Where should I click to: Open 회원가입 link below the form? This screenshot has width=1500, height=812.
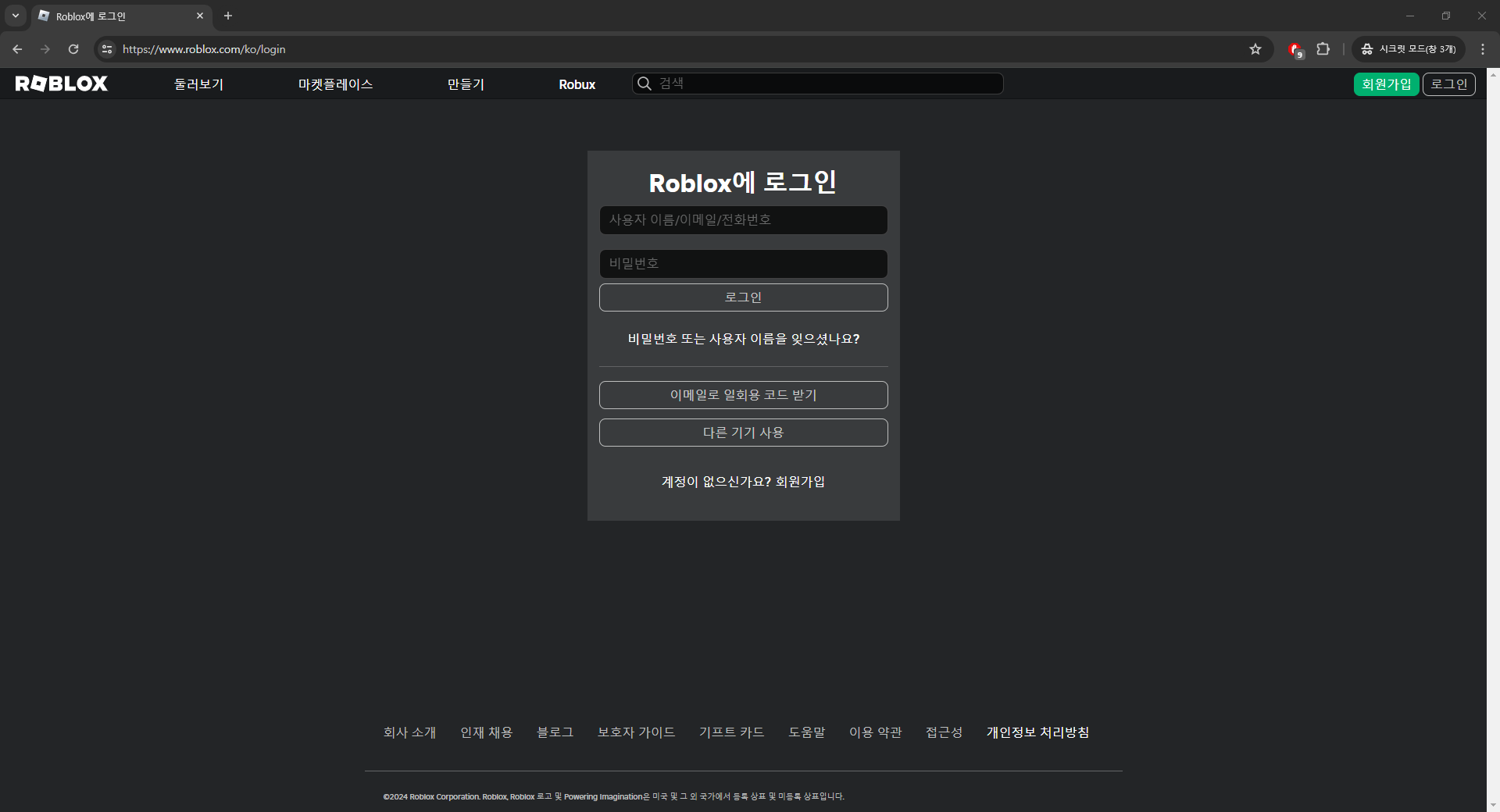(x=800, y=482)
